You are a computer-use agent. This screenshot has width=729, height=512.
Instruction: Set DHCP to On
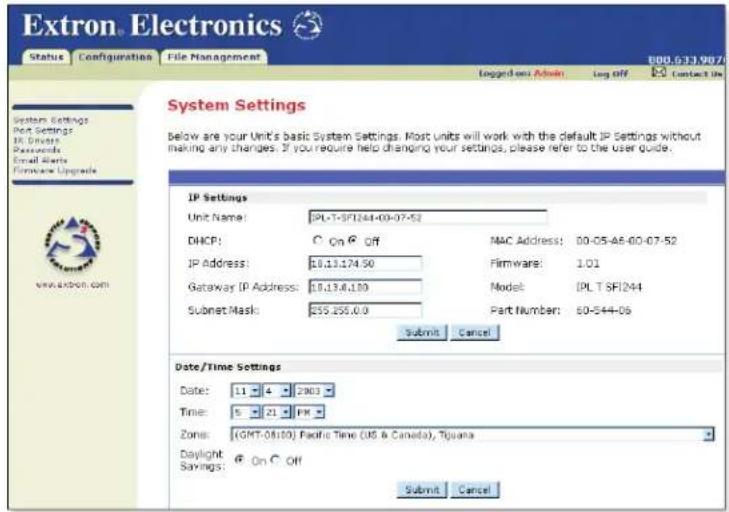tap(318, 240)
